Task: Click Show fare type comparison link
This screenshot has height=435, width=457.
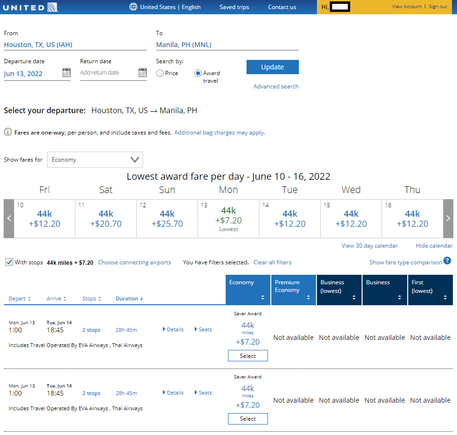Action: tap(406, 262)
